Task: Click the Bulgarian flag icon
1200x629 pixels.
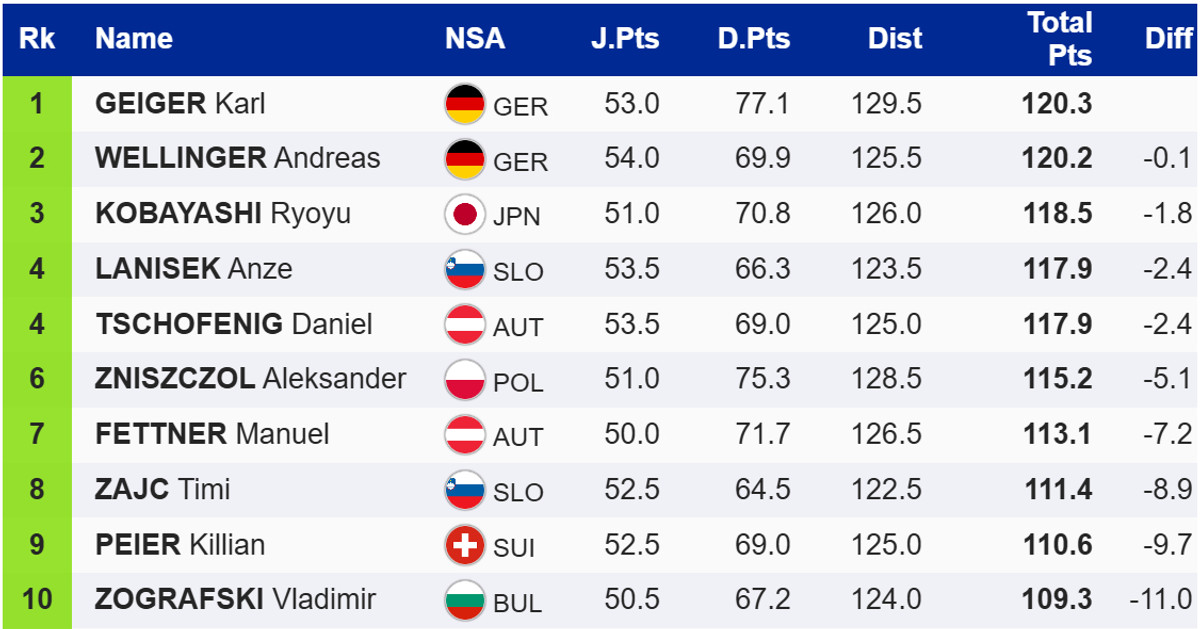Action: 464,600
